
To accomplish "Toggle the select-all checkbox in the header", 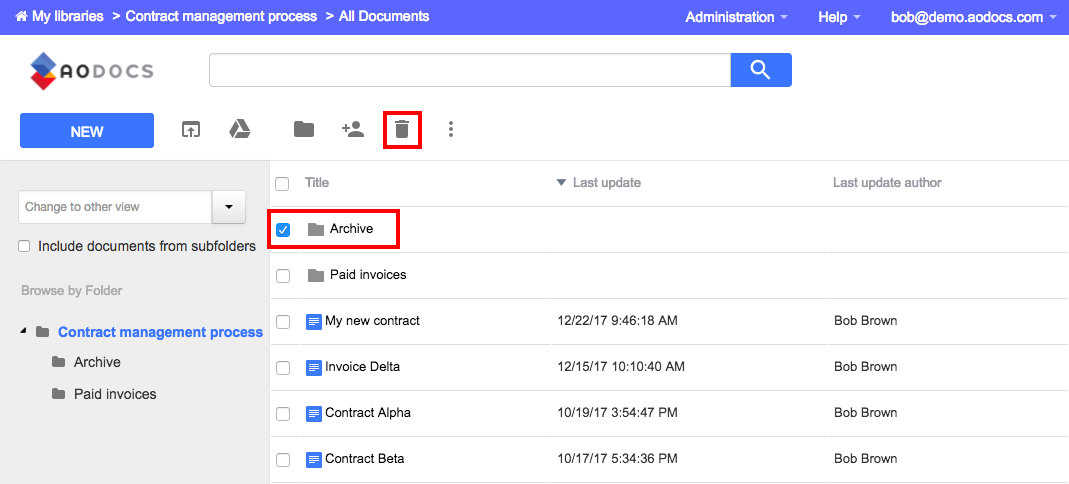I will 282,183.
